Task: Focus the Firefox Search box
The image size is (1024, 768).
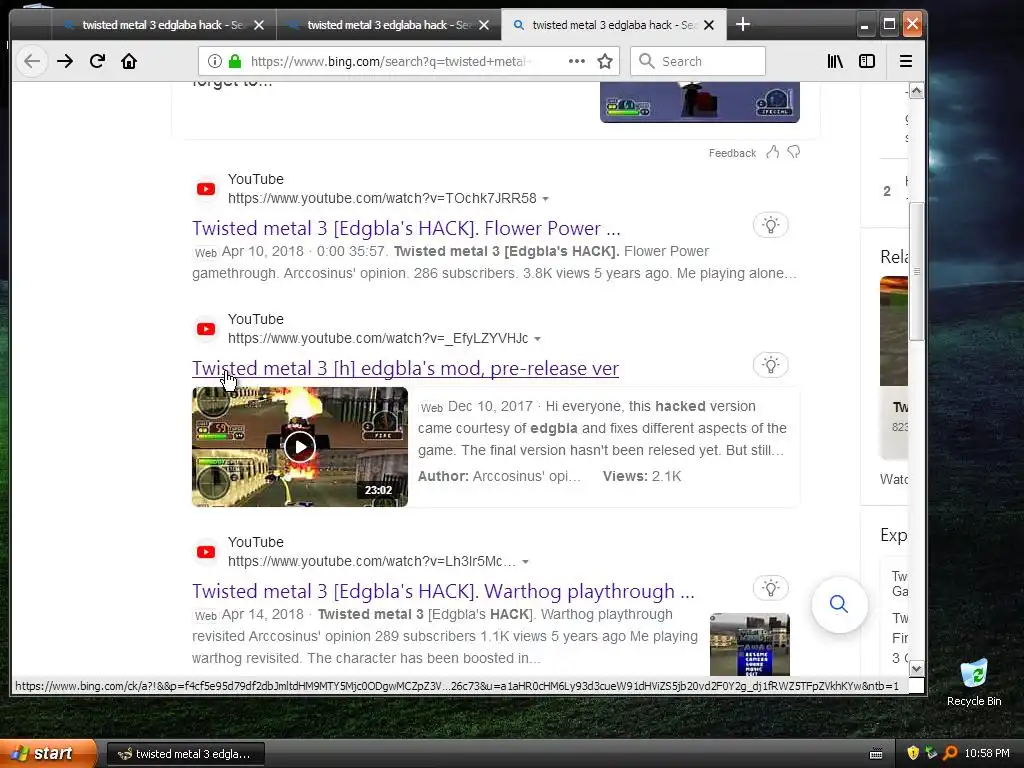Action: (x=697, y=61)
